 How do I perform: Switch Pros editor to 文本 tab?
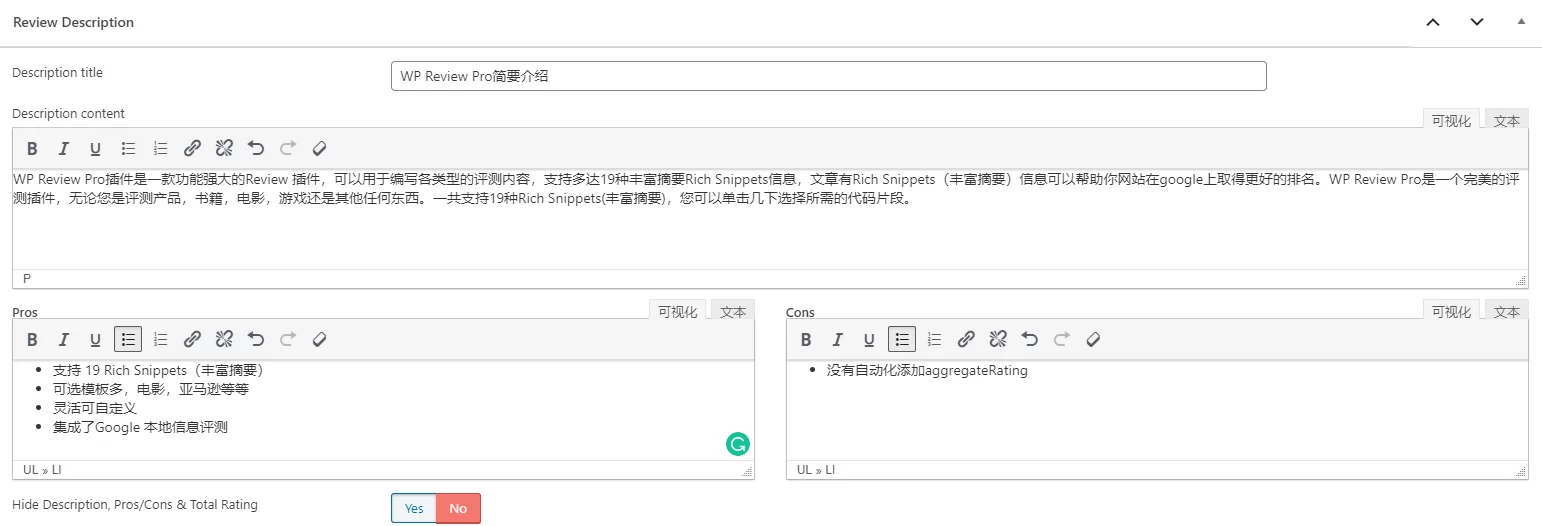point(733,311)
